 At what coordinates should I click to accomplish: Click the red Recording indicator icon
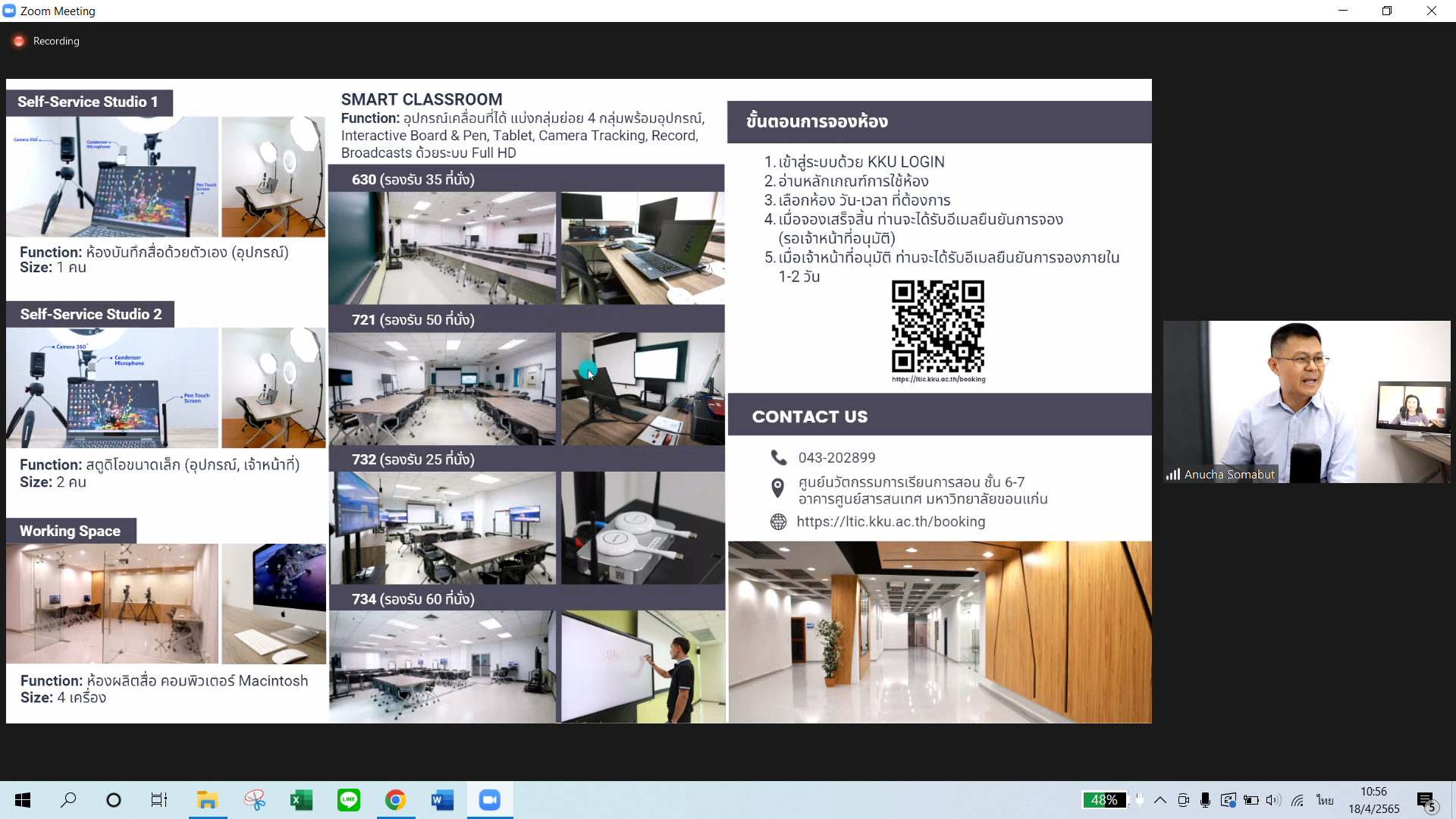click(19, 41)
